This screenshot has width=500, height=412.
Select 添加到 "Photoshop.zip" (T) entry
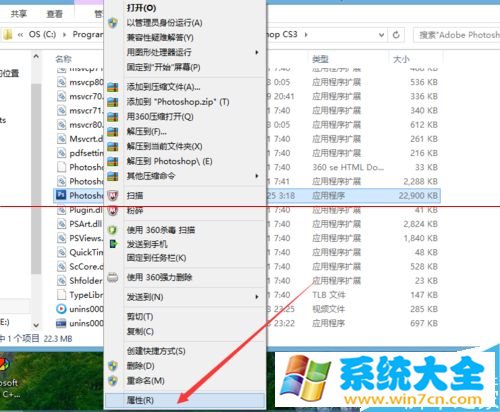click(x=178, y=102)
